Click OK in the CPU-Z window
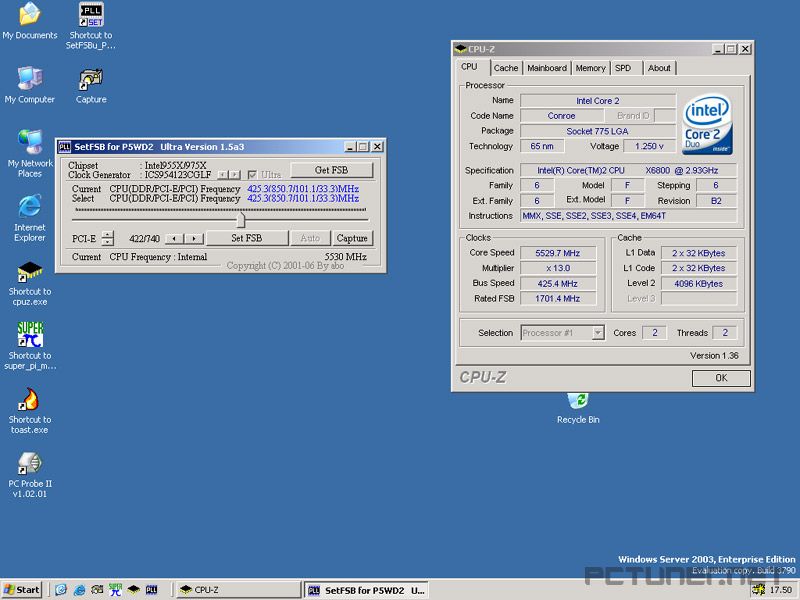The height and width of the screenshot is (600, 800). point(721,378)
